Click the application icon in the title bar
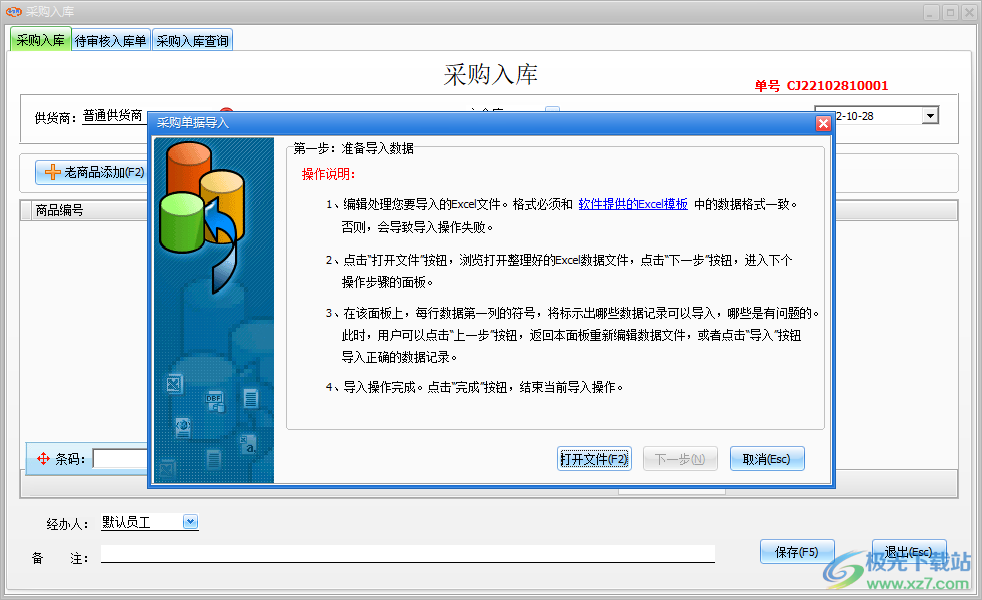The image size is (982, 600). point(14,11)
